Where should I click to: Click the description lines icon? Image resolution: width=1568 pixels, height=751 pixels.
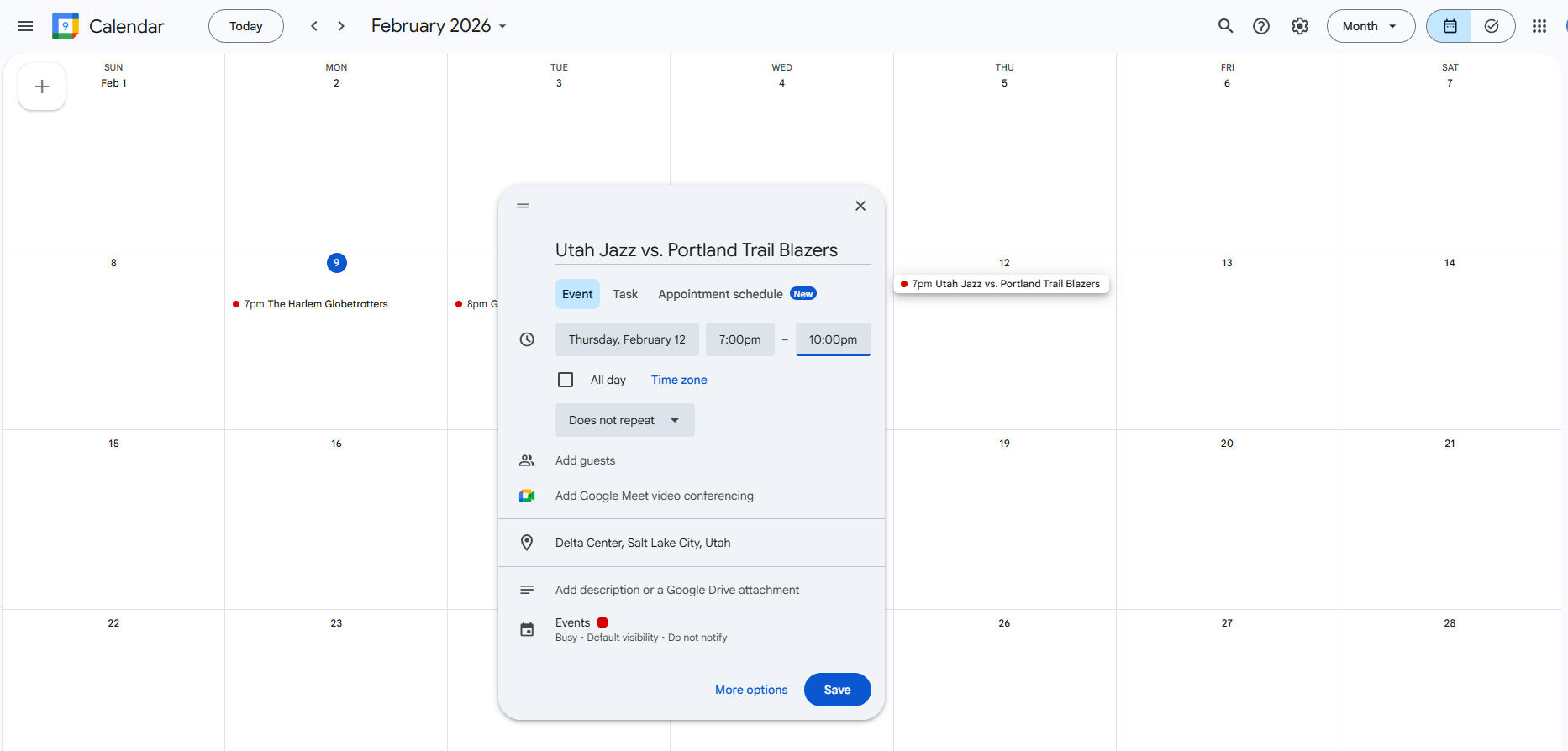527,590
